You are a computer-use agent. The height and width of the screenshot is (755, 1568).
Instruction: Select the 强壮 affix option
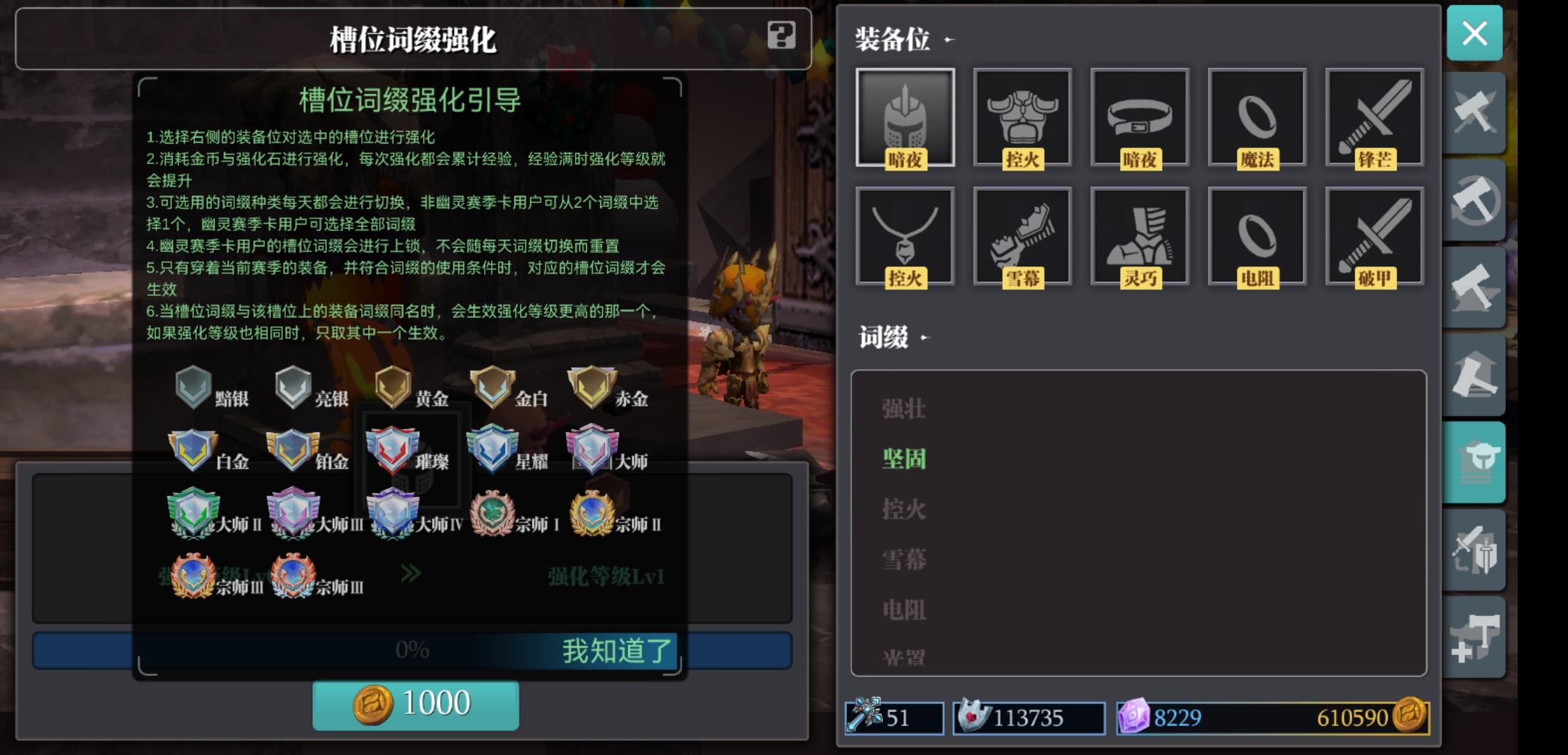tap(903, 409)
